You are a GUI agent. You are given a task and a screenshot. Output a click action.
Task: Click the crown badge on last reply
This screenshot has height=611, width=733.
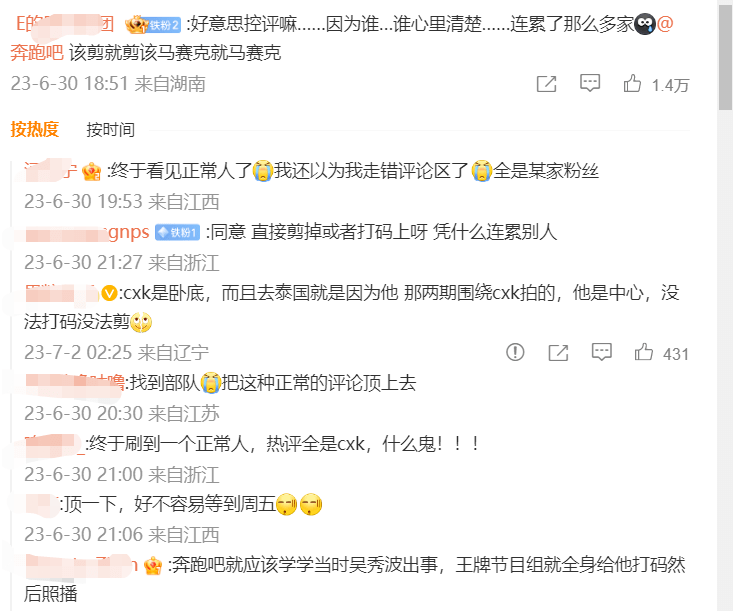coord(153,566)
